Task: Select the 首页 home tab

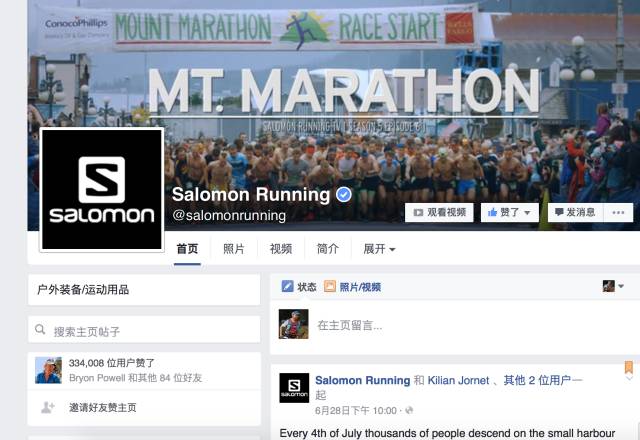Action: coord(187,249)
